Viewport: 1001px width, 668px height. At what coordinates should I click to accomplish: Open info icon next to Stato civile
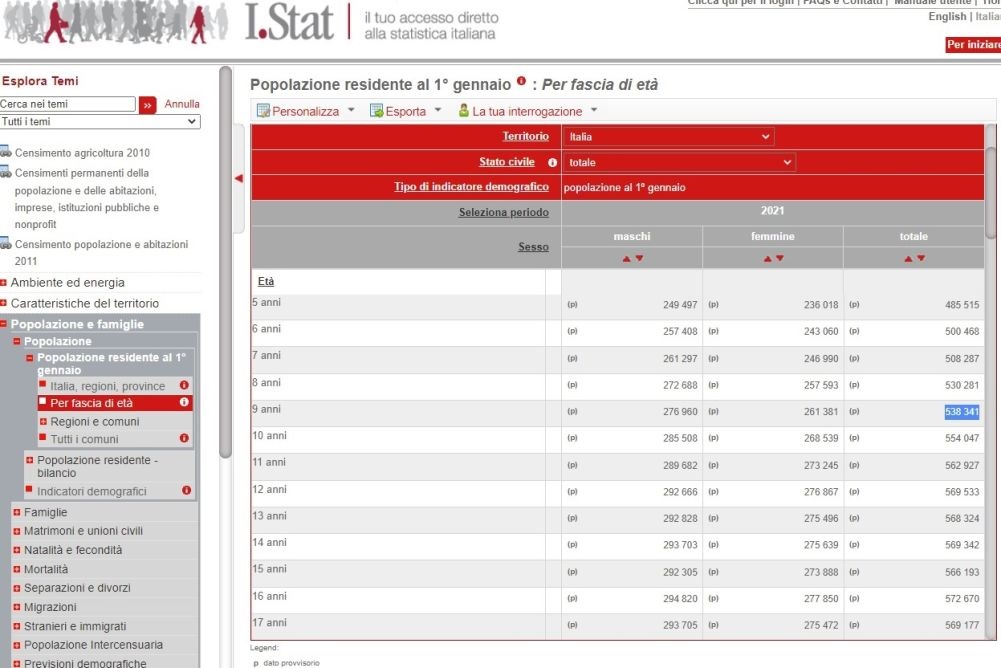point(552,163)
